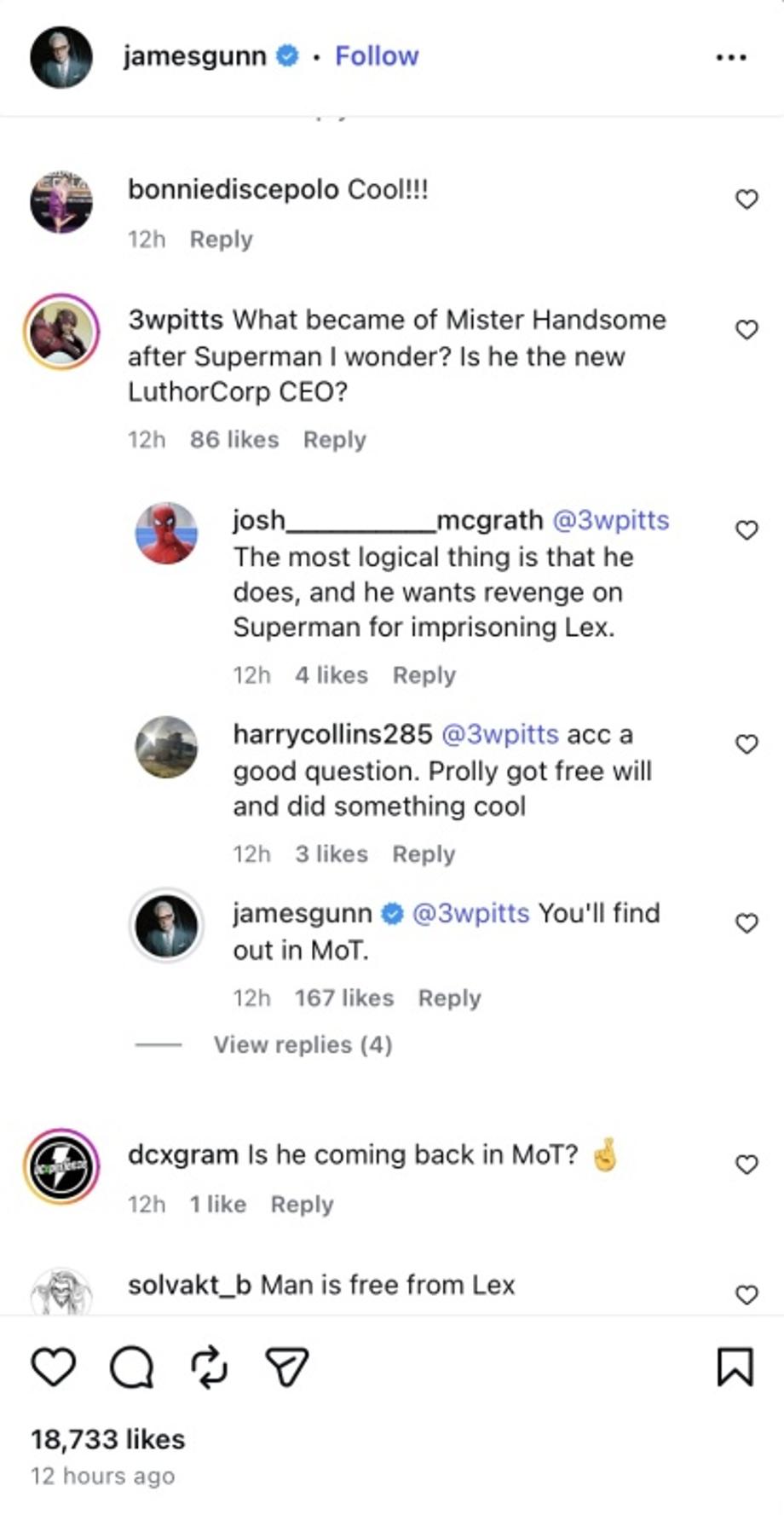The image size is (784, 1515).
Task: Like dcxgram's comment
Action: [x=747, y=1165]
